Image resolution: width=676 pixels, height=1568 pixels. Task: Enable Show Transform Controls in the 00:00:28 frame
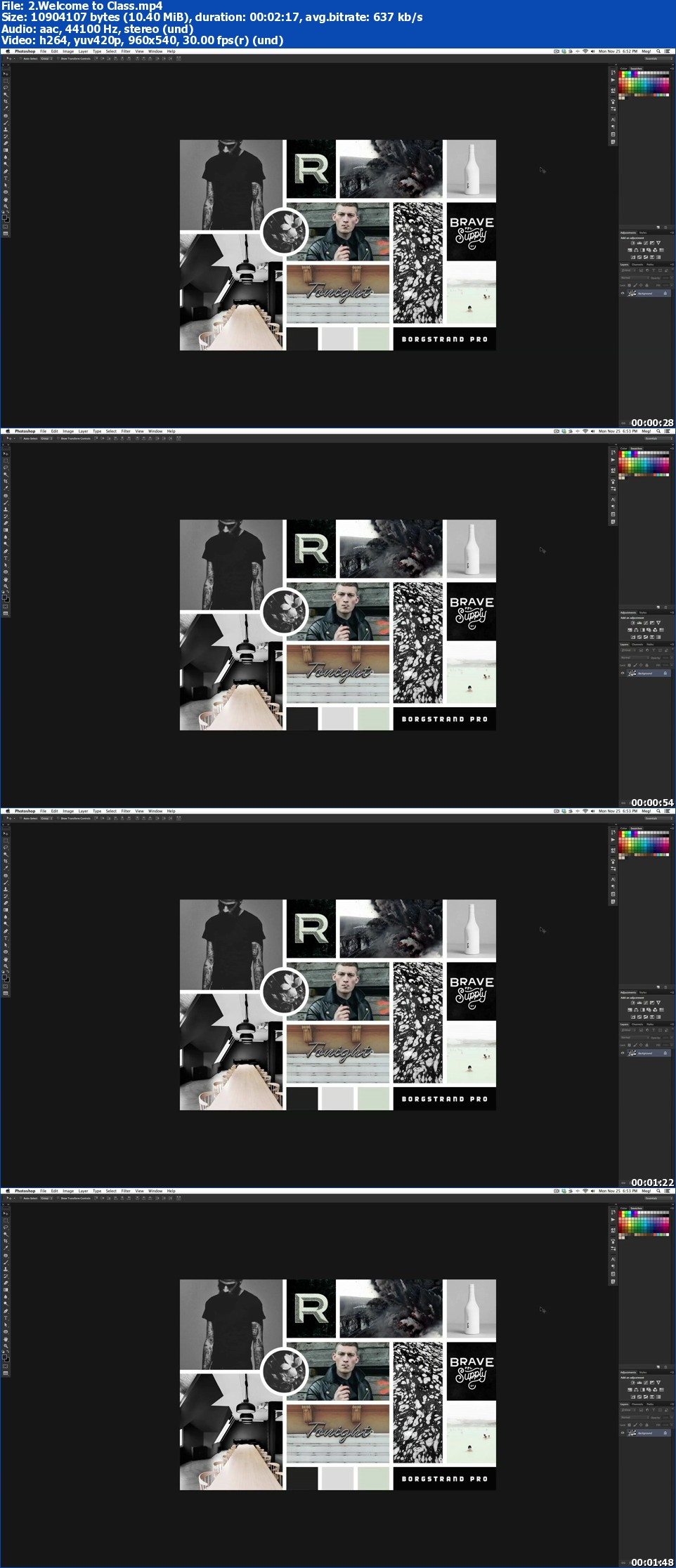tap(58, 58)
